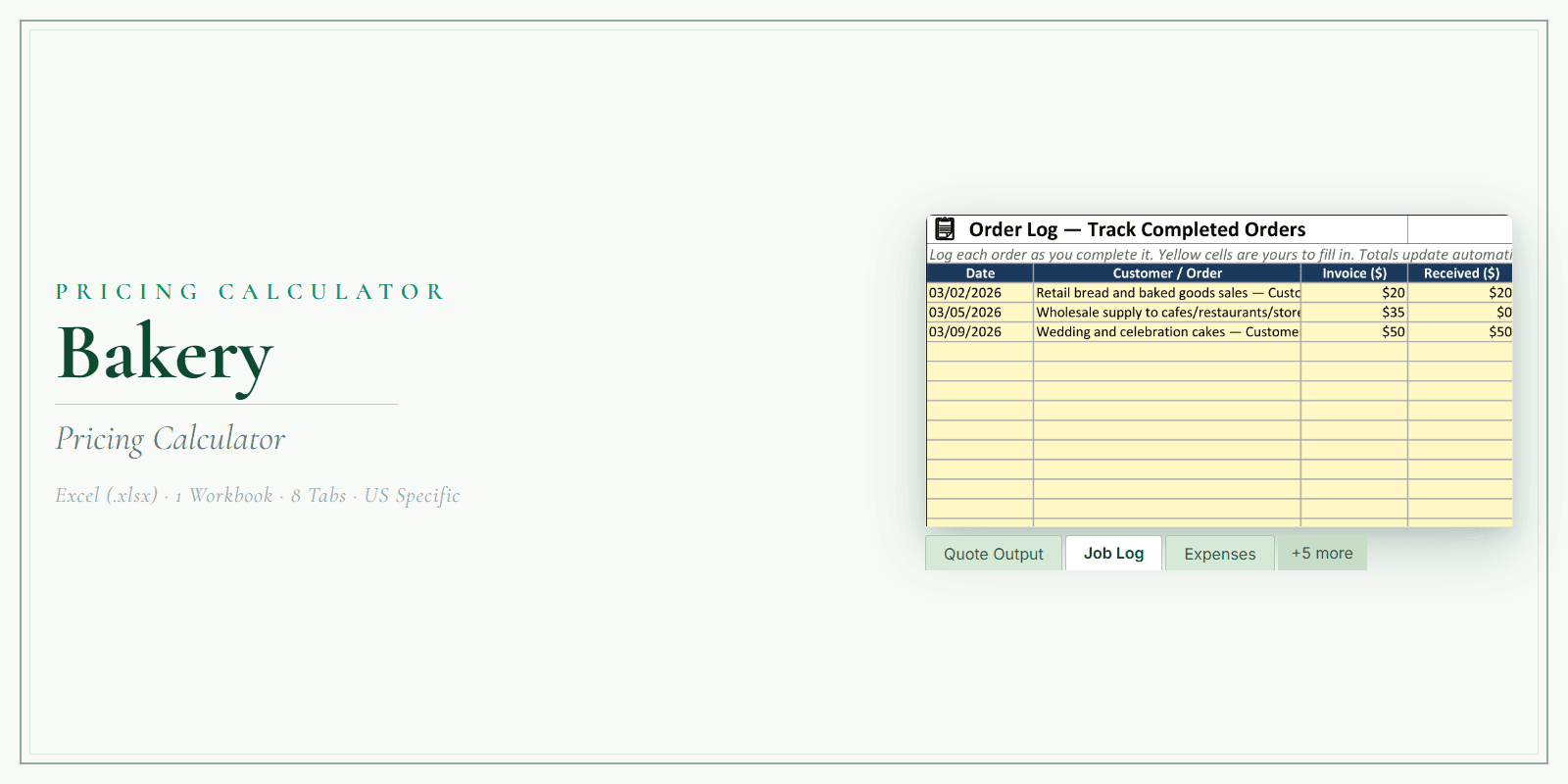
Task: Click the italic Pricing Calculator subtitle
Action: point(171,439)
